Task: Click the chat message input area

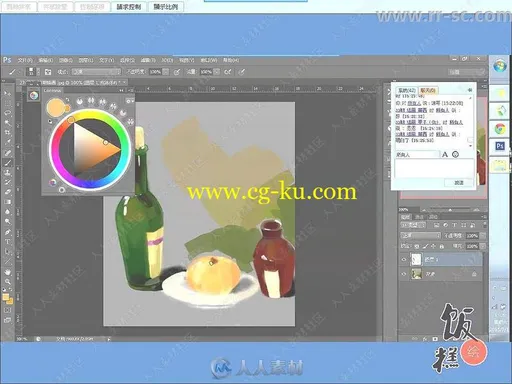Action: click(434, 168)
